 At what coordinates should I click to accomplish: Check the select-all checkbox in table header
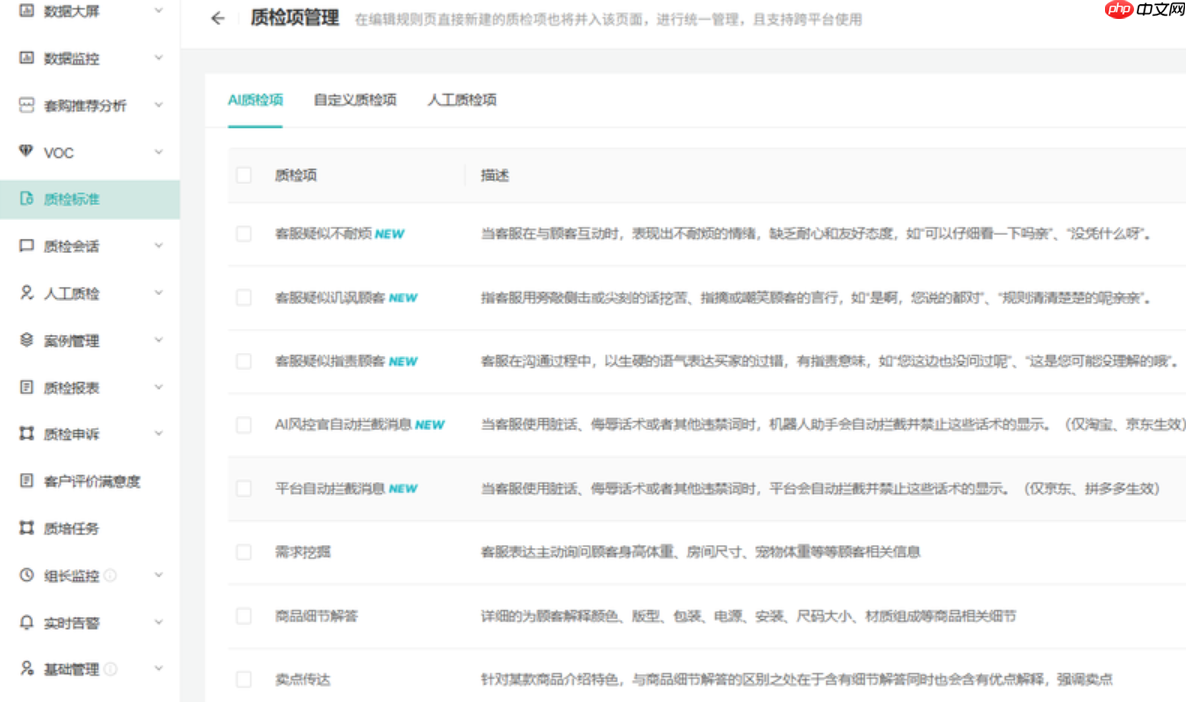(x=243, y=175)
